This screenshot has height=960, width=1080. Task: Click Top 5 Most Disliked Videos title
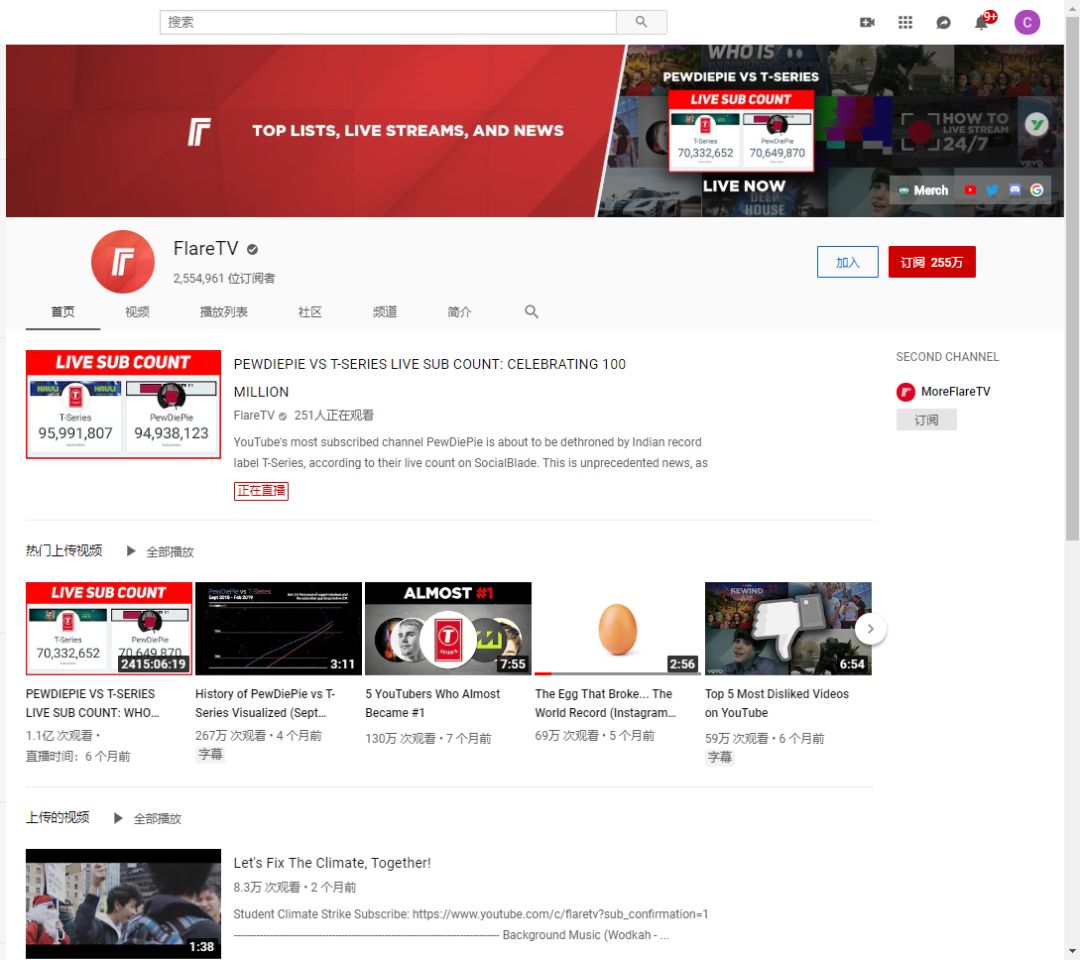(x=776, y=703)
